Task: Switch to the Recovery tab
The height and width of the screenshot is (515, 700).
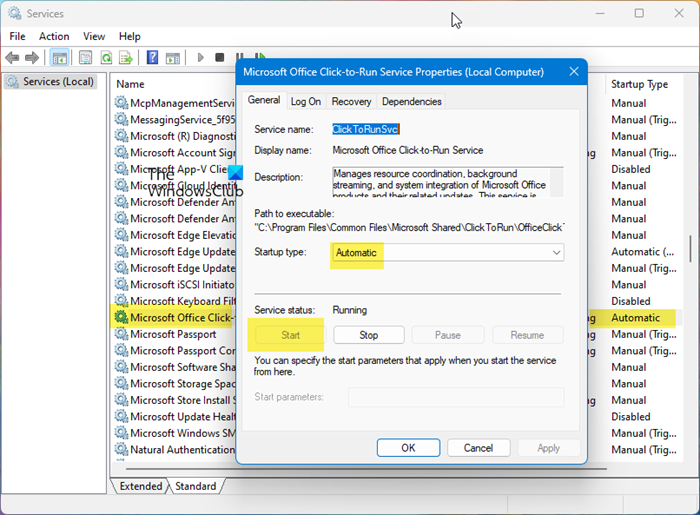Action: pyautogui.click(x=351, y=102)
